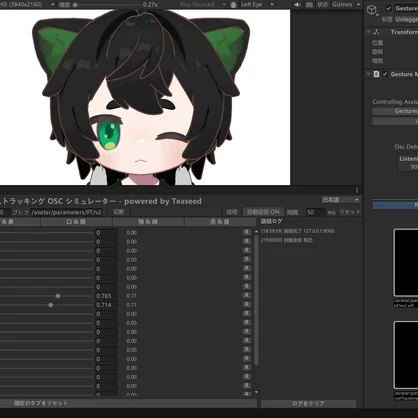Click the parameter list vertical scrollbar
This screenshot has width=418, height=418.
[256, 300]
